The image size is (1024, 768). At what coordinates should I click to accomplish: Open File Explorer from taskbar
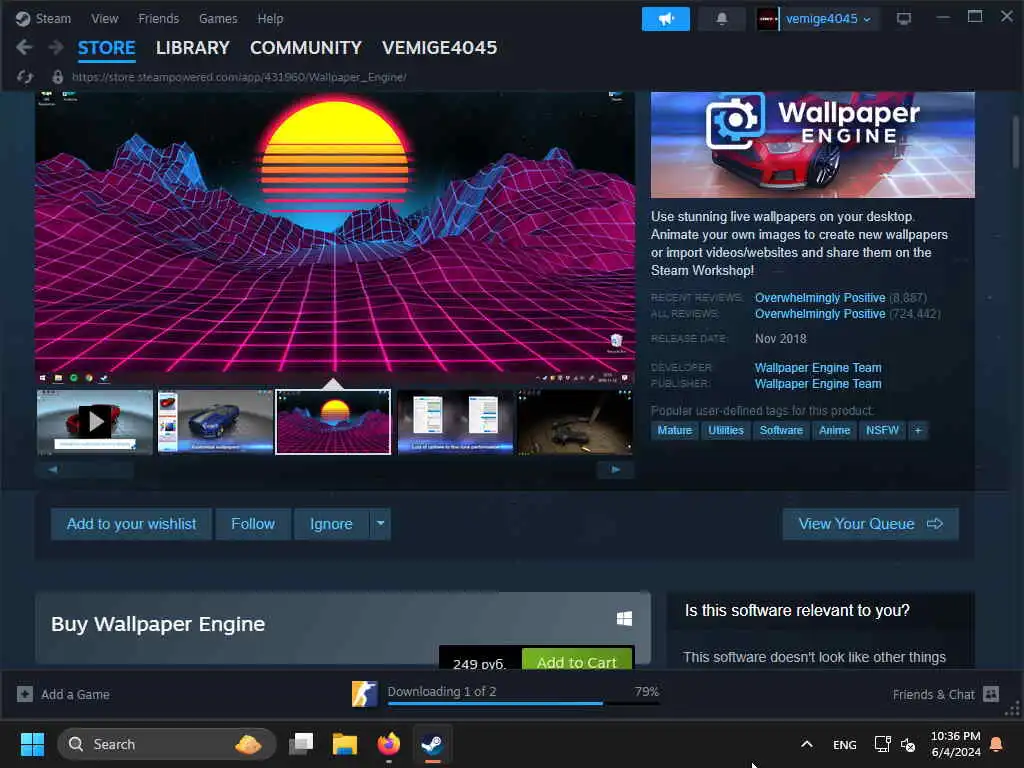(x=345, y=744)
